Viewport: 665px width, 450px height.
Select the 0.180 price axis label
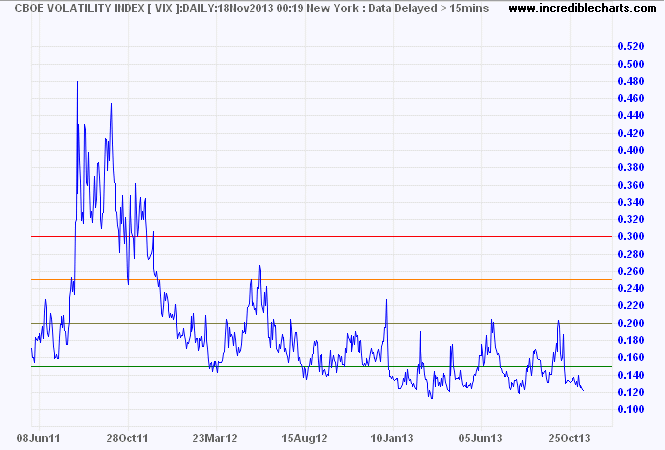[631, 340]
